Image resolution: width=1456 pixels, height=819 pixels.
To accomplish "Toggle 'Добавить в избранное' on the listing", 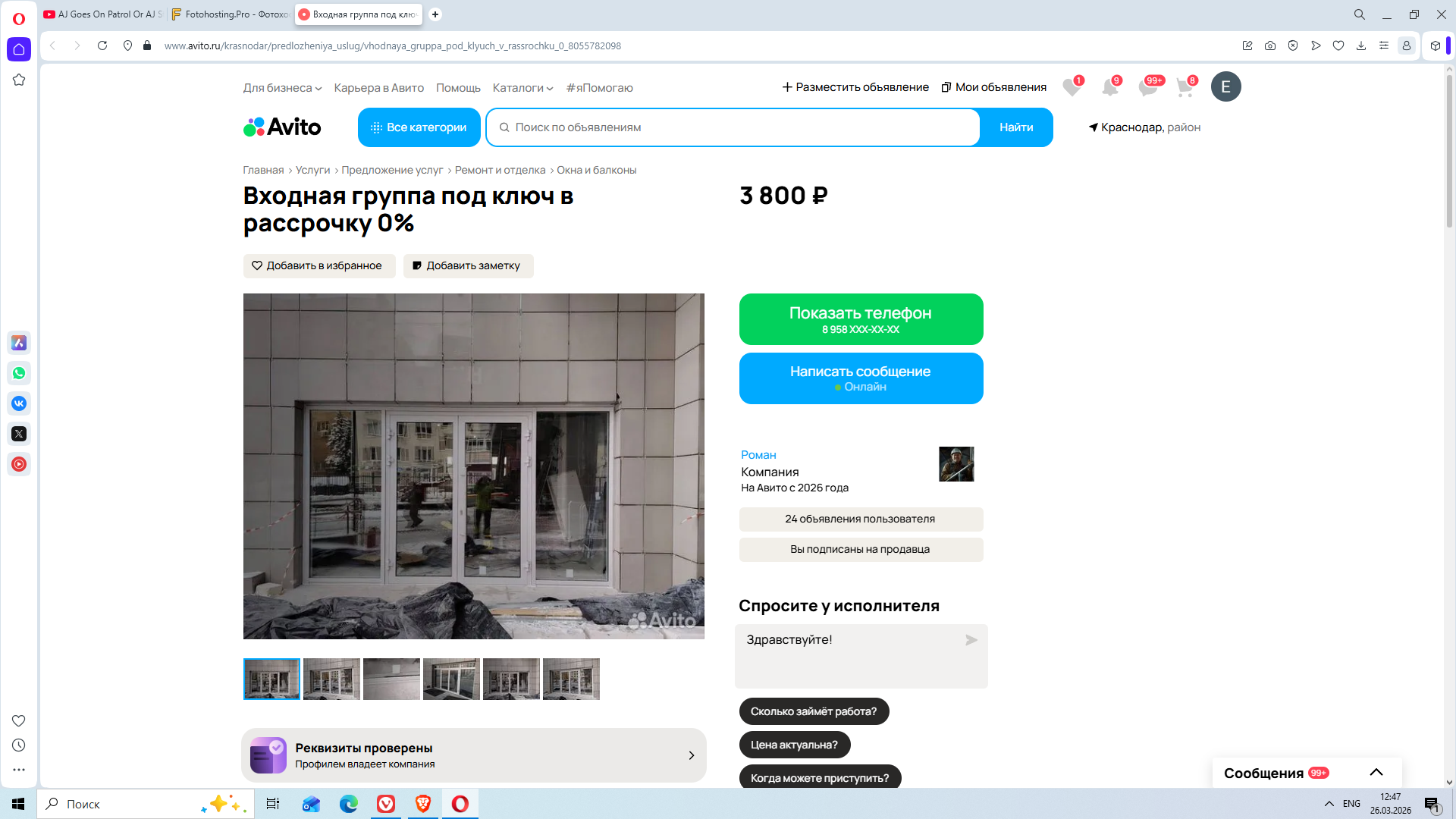I will pos(318,265).
